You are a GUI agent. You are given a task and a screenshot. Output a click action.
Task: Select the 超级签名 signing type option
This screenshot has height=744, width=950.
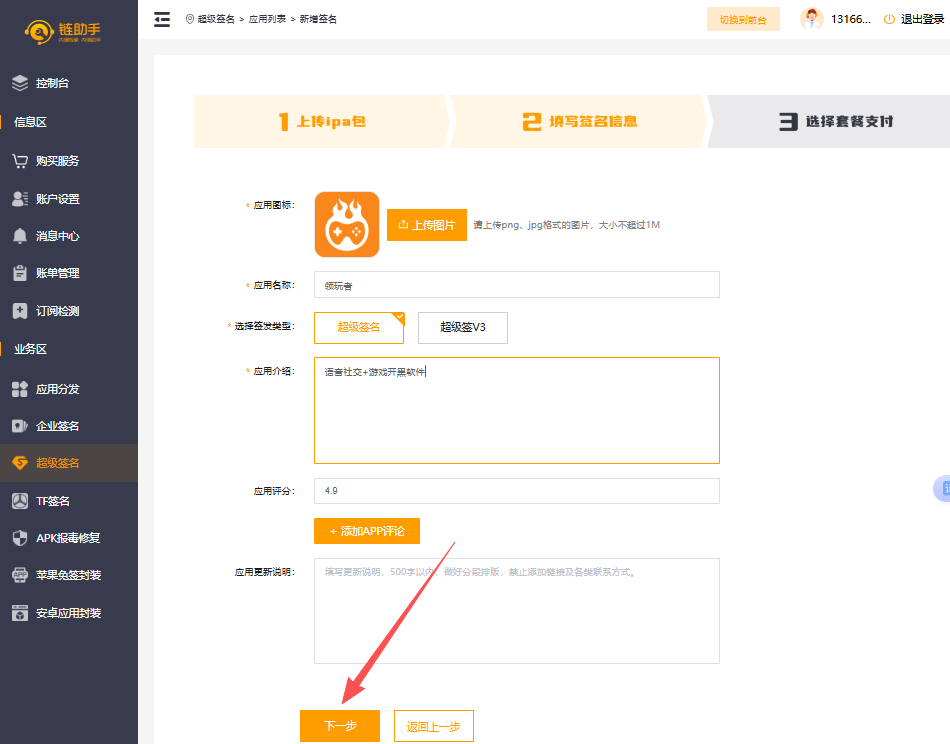click(359, 327)
